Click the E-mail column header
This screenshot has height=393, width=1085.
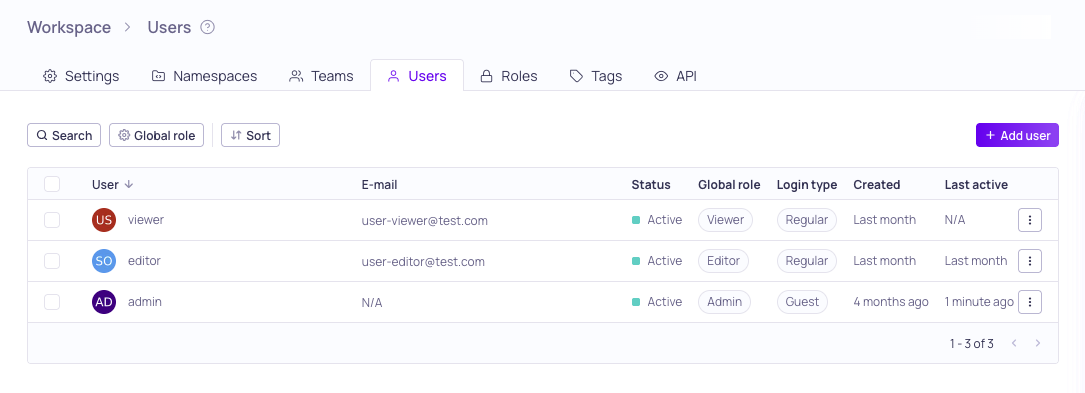coord(379,185)
